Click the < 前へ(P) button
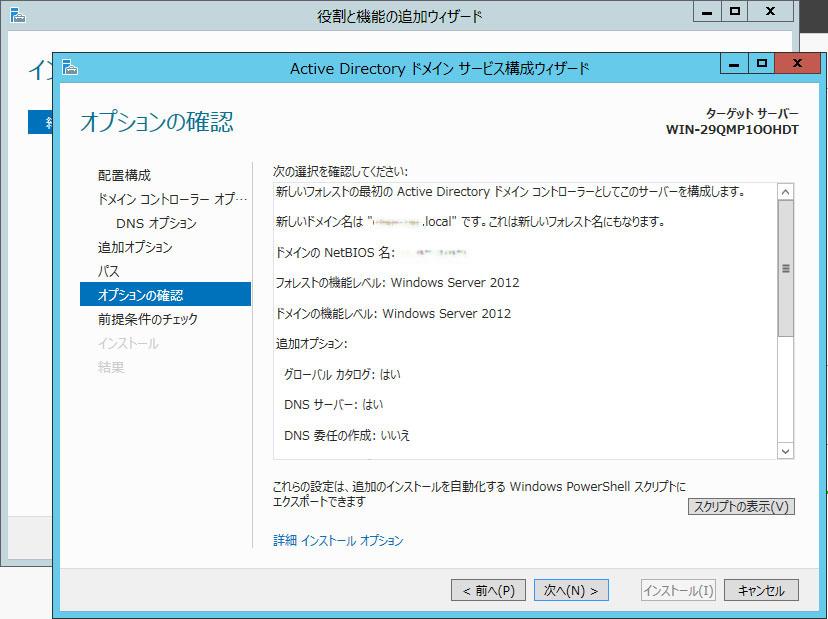828x619 pixels. [488, 590]
